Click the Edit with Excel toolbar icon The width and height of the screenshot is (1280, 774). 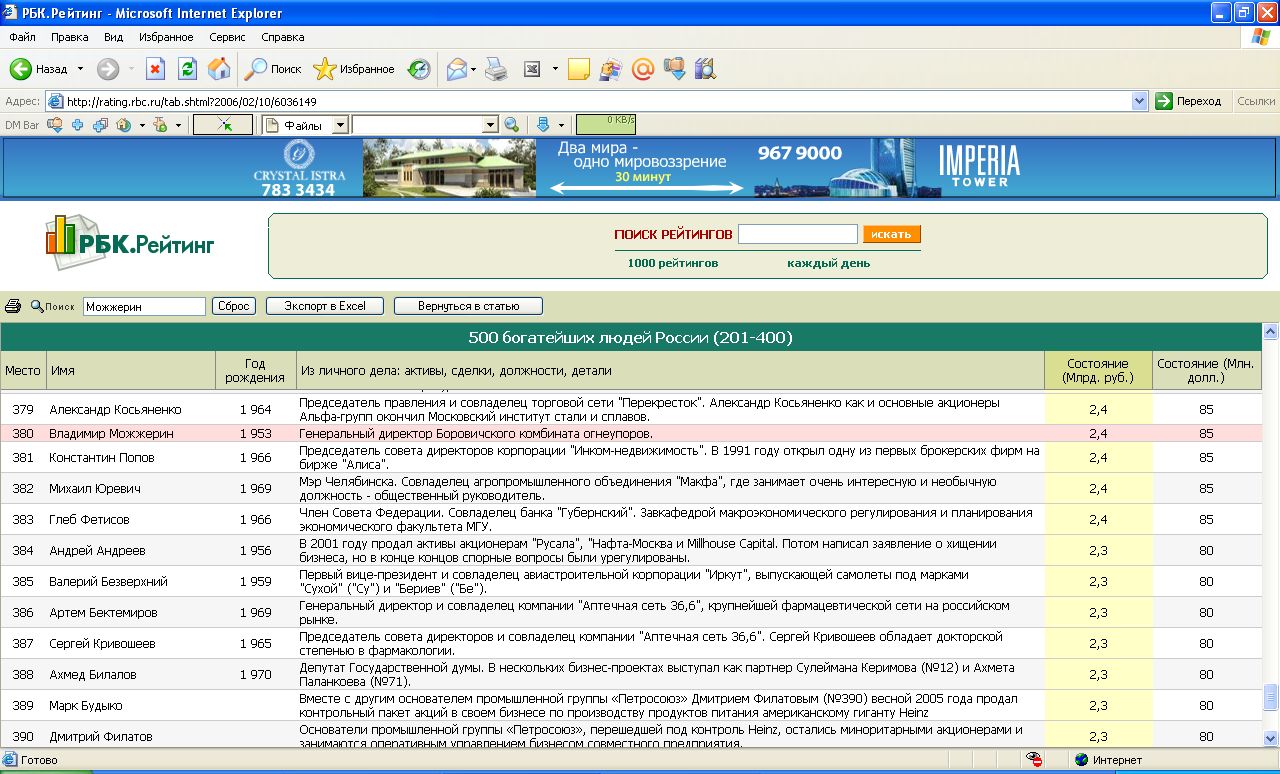coord(533,69)
